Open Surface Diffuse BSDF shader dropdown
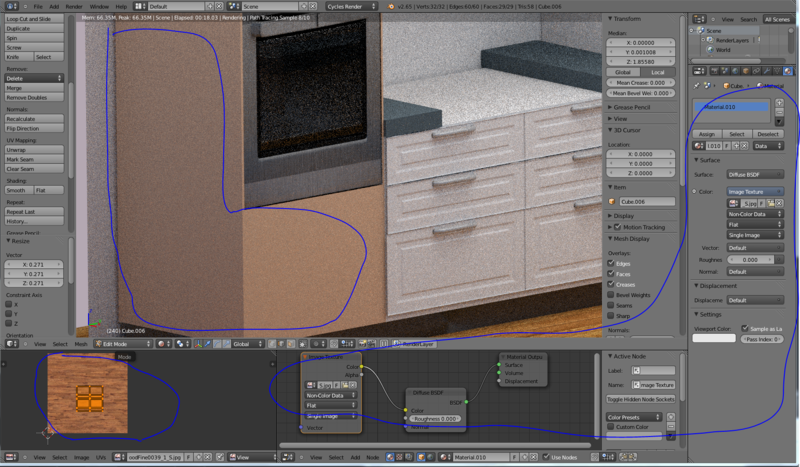The width and height of the screenshot is (800, 467). point(755,175)
